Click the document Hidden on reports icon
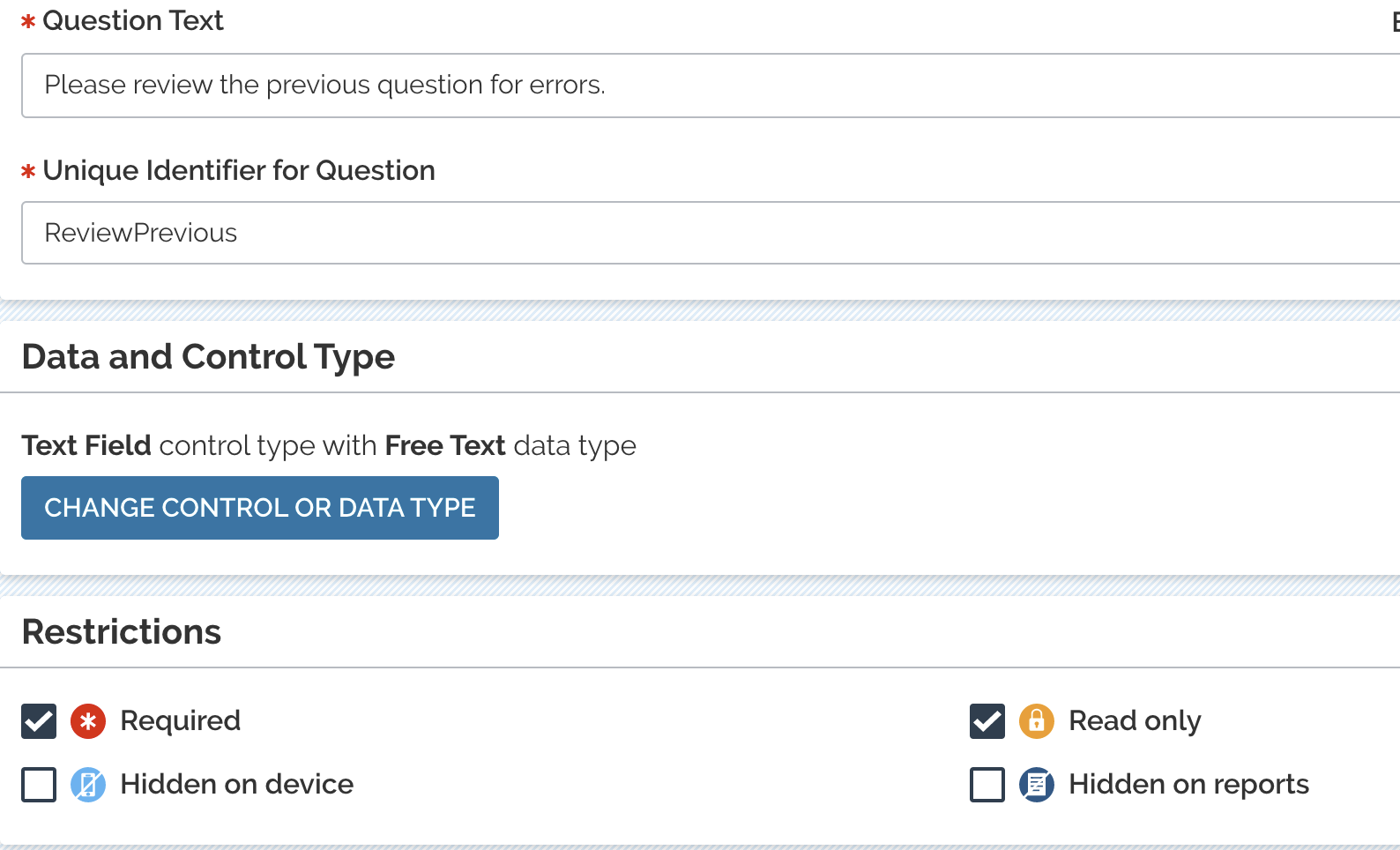This screenshot has width=1400, height=850. point(1037,785)
